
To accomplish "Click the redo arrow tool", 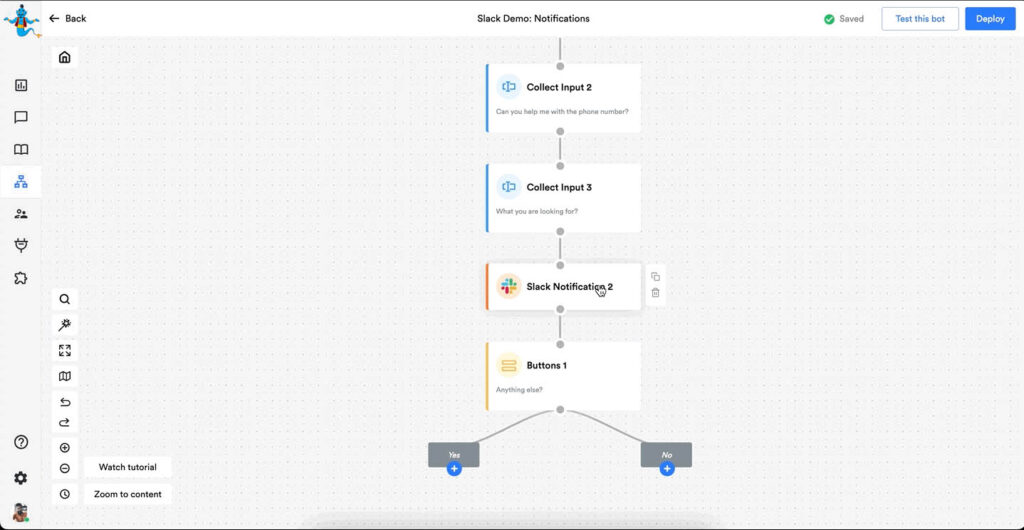I will [x=65, y=422].
